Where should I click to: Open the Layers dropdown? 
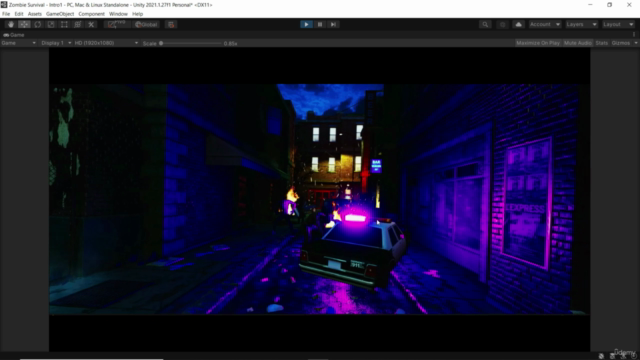581,24
